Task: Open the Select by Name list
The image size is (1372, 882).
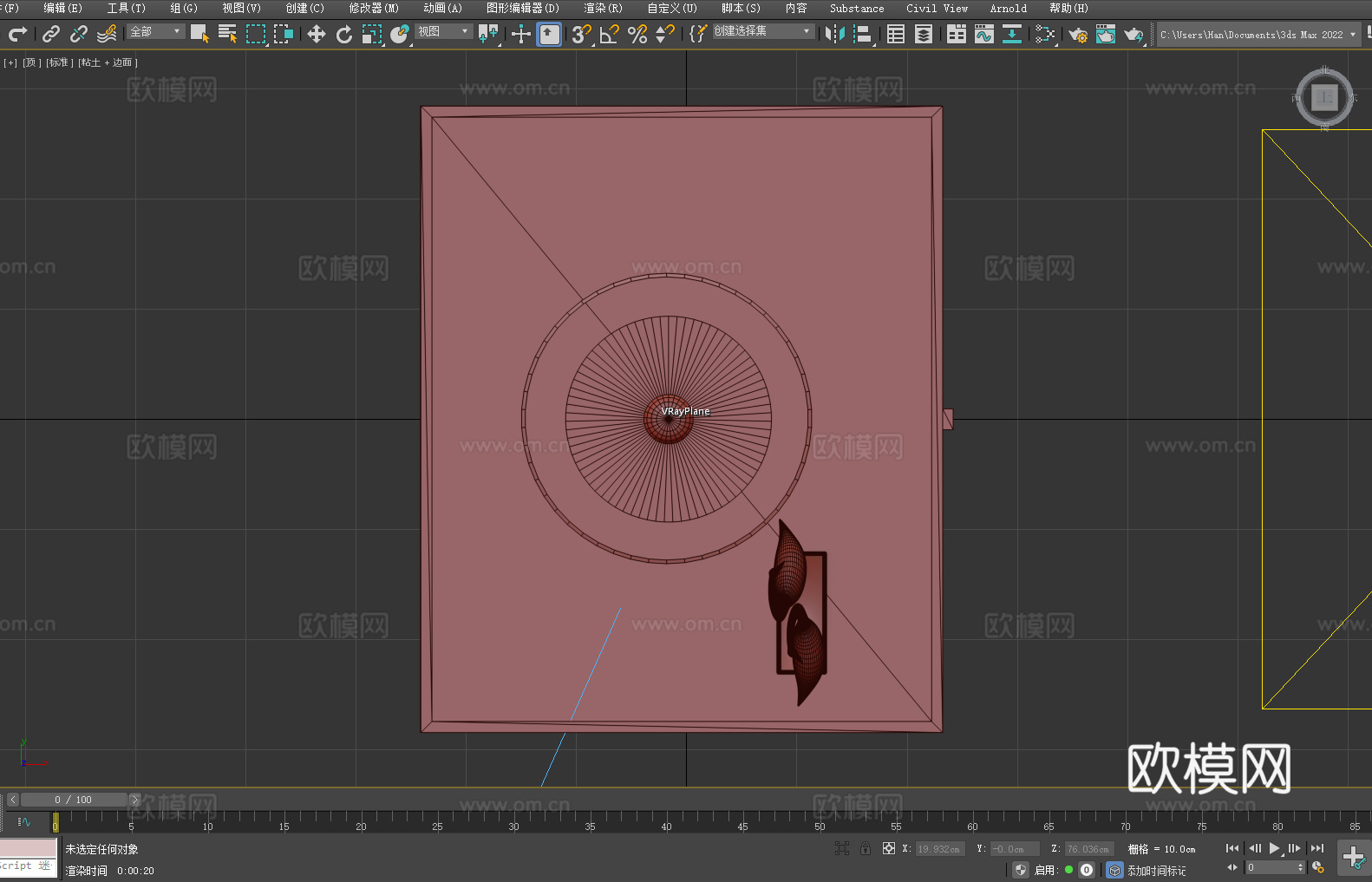Action: click(x=227, y=34)
